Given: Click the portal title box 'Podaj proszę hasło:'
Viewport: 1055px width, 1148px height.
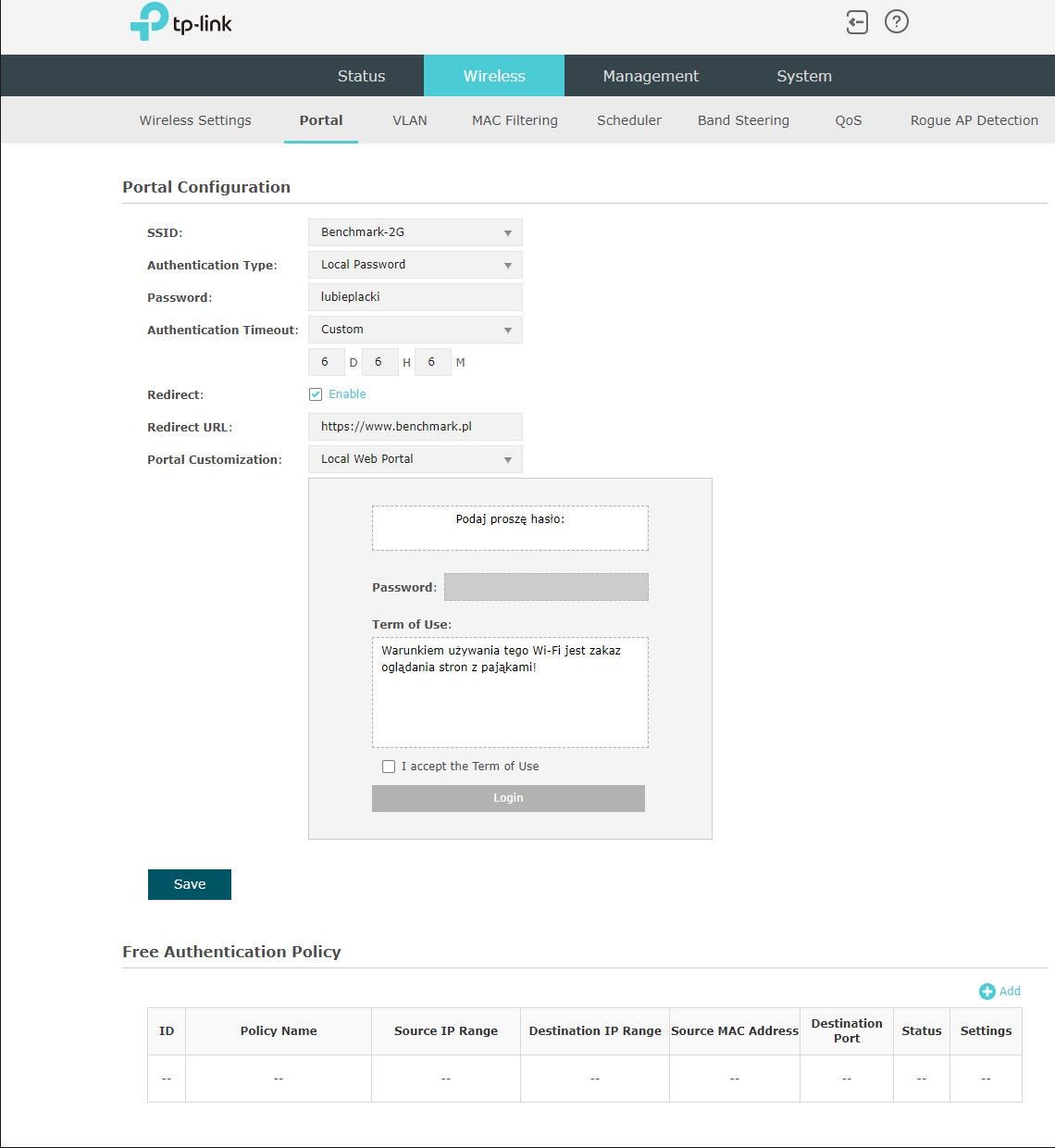Looking at the screenshot, I should (x=510, y=529).
